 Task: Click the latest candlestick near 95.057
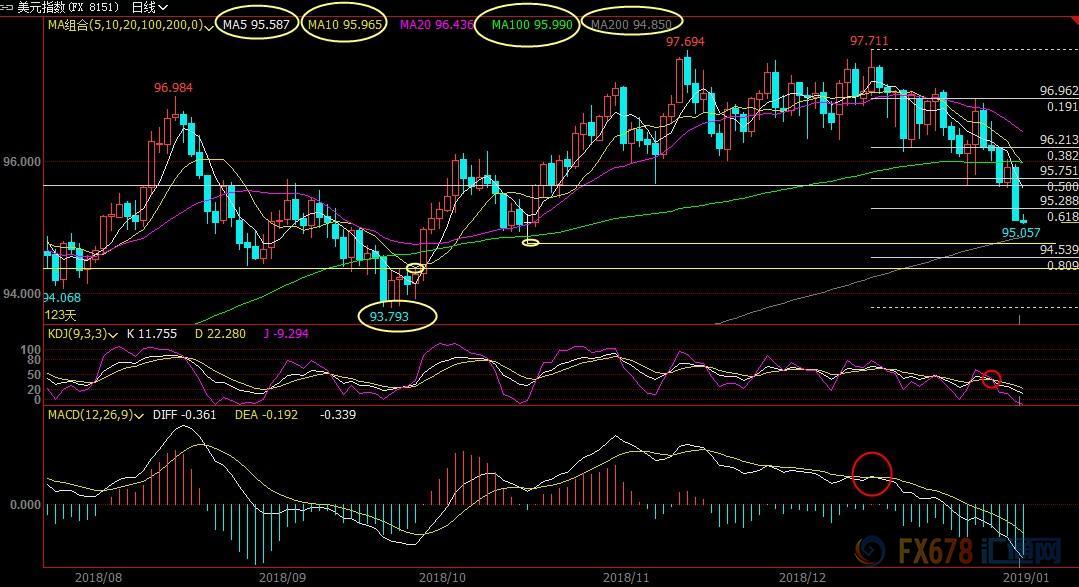point(1022,219)
